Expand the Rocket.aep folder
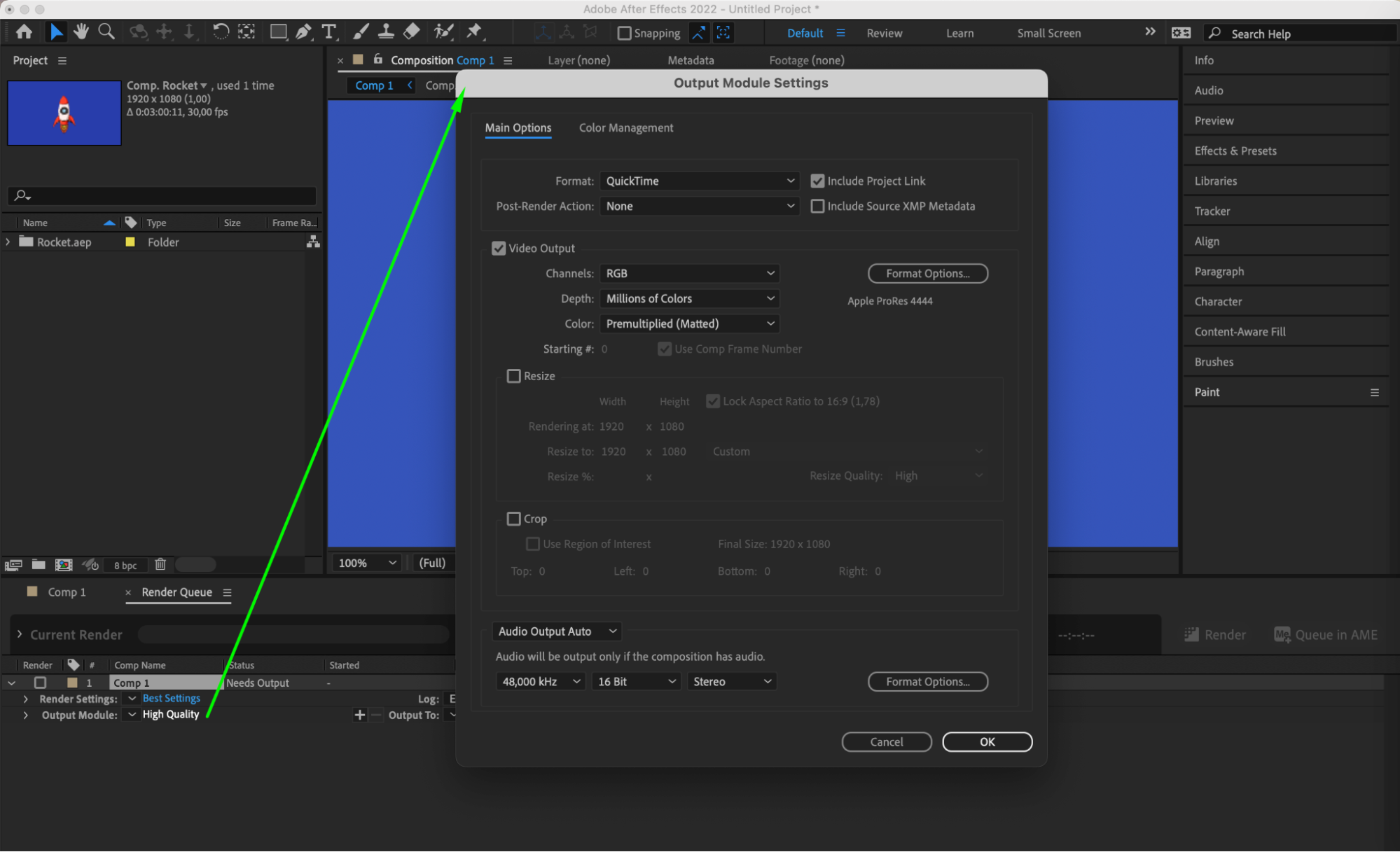The height and width of the screenshot is (852, 1400). tap(8, 242)
